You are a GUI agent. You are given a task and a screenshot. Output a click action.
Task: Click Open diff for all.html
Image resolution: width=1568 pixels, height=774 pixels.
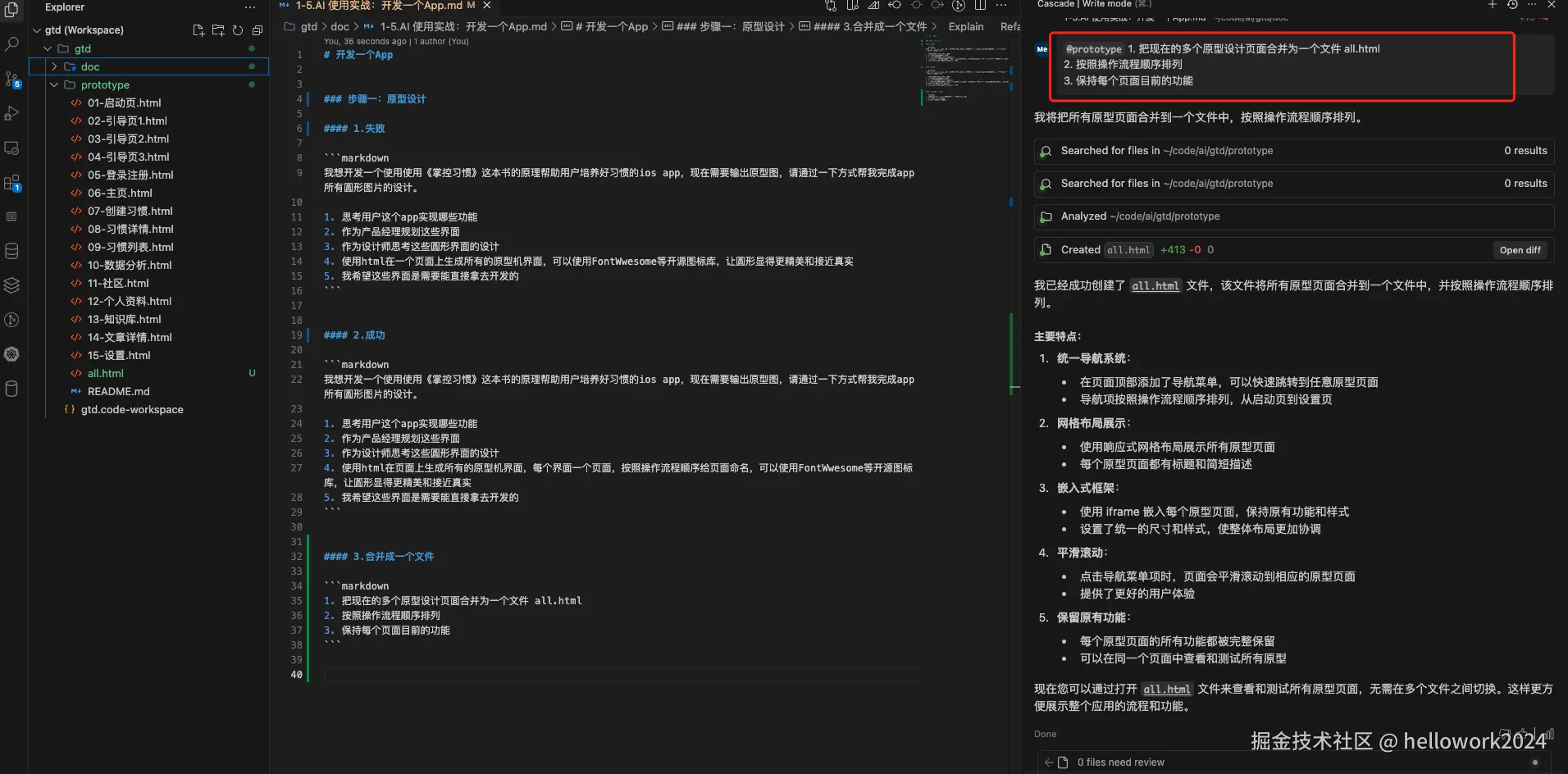click(1520, 250)
